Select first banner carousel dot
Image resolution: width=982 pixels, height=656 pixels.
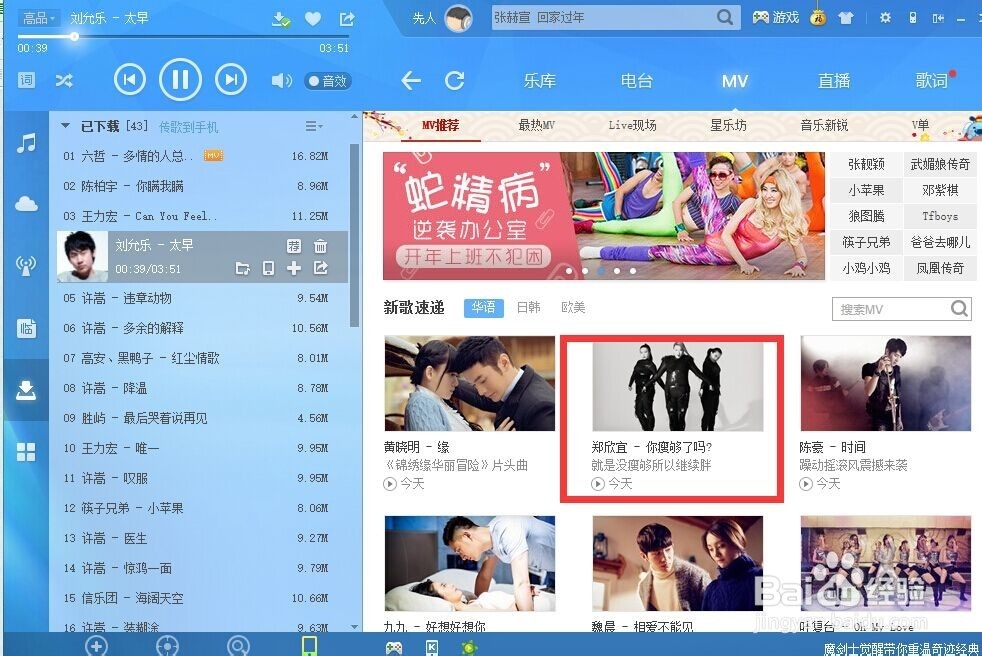(x=569, y=271)
